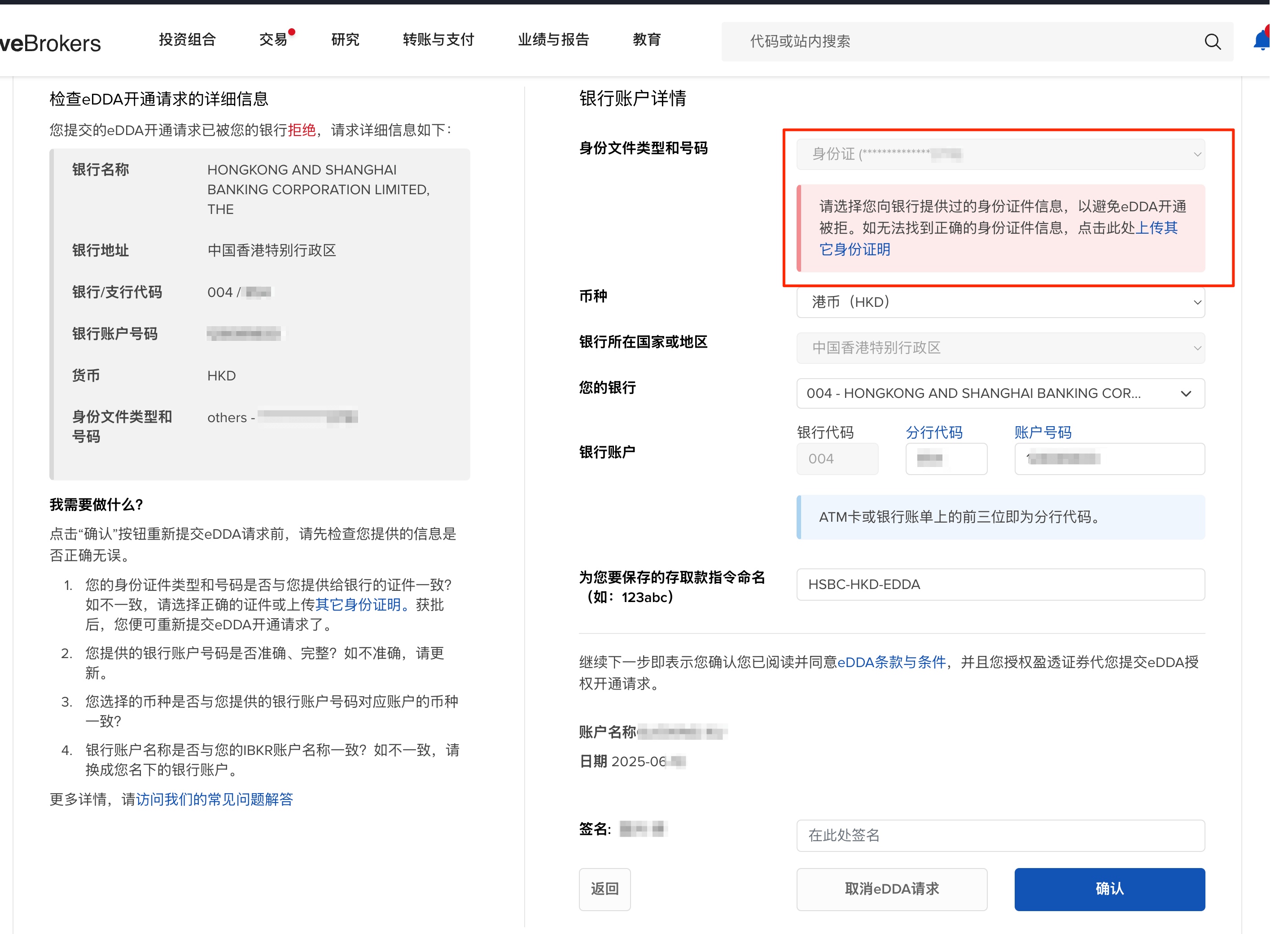
Task: Open the 投资组合 menu
Action: tap(187, 40)
